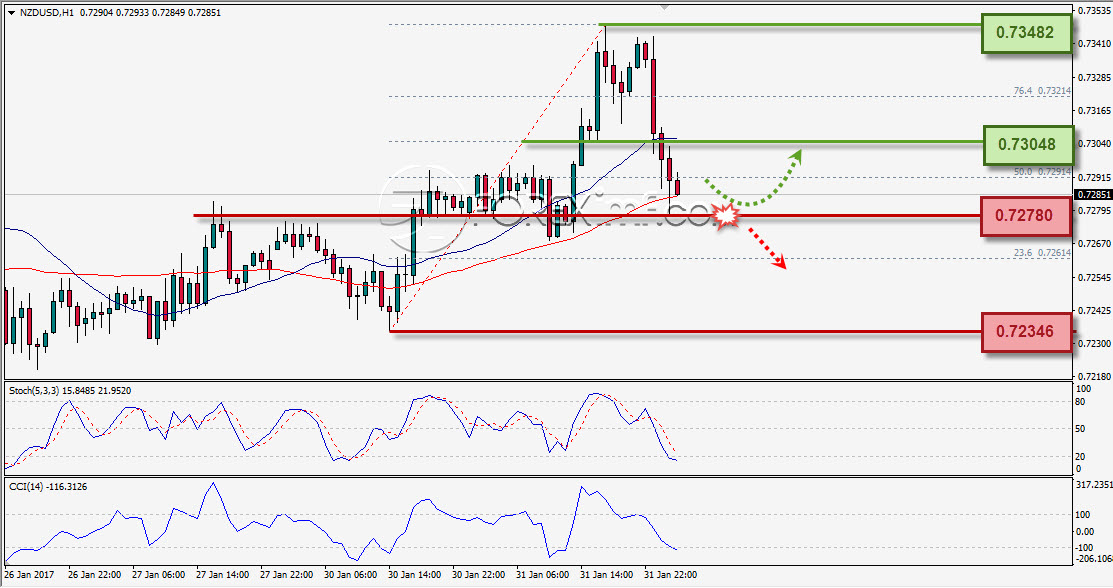Screen dimensions: 1113x588
Task: Click the time axis label 27 Jan 14:00
Action: (x=222, y=575)
